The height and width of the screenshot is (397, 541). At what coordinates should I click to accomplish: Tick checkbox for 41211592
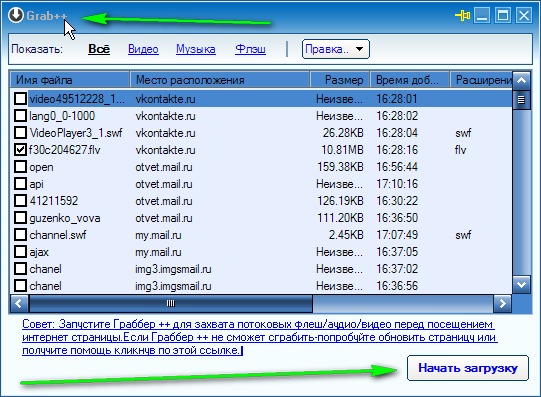(x=20, y=200)
